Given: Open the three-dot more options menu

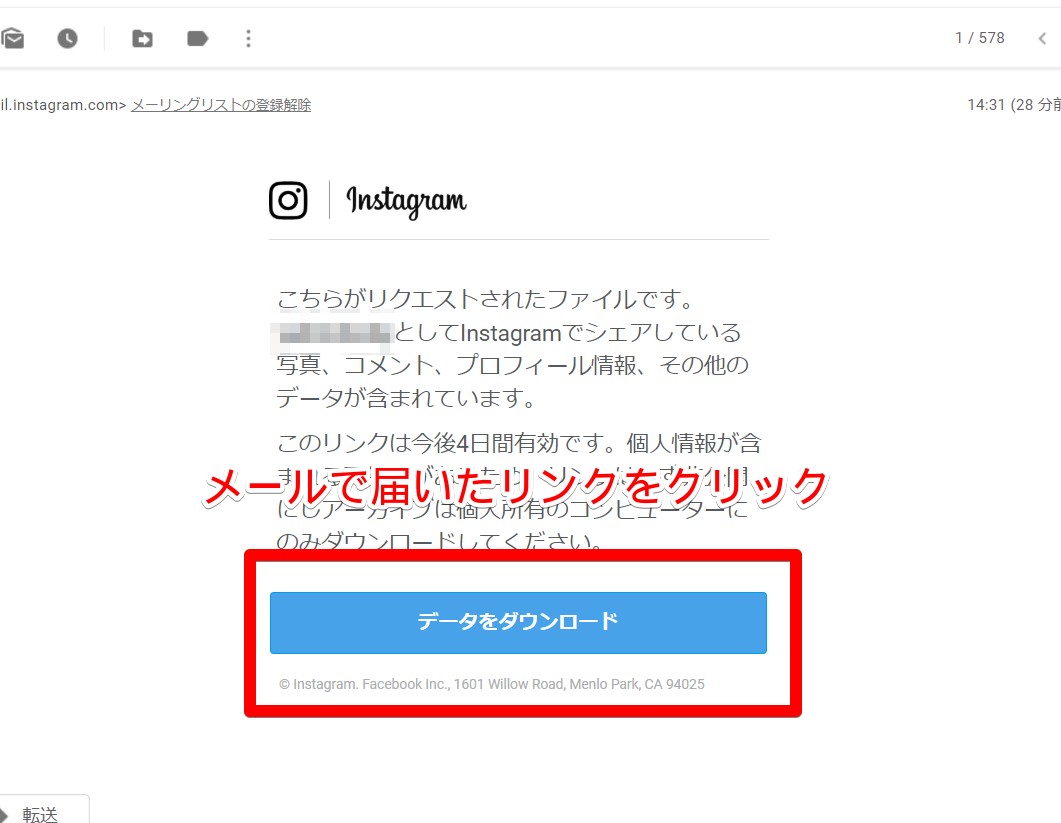Looking at the screenshot, I should click(248, 39).
